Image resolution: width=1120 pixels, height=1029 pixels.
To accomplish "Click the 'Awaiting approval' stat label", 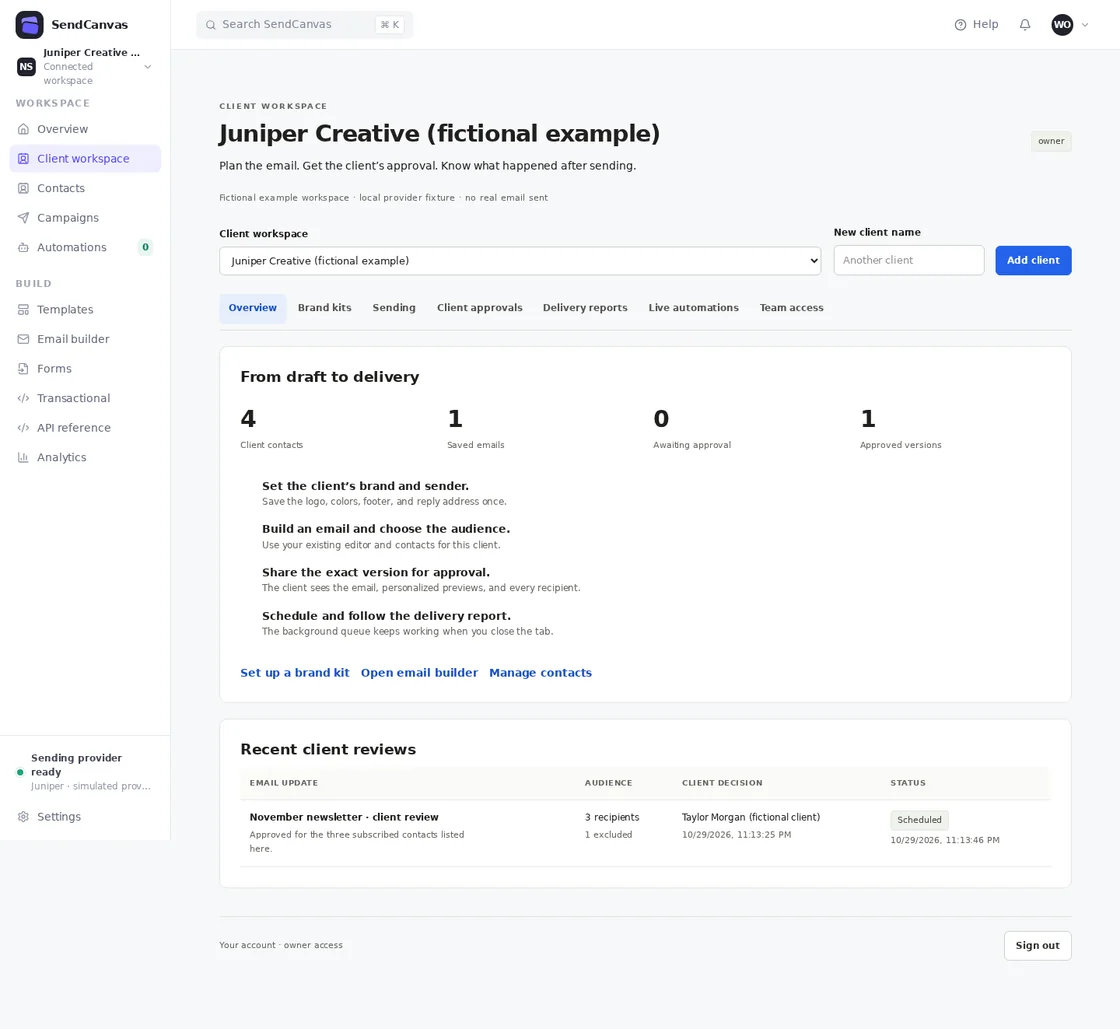I will pos(692,445).
